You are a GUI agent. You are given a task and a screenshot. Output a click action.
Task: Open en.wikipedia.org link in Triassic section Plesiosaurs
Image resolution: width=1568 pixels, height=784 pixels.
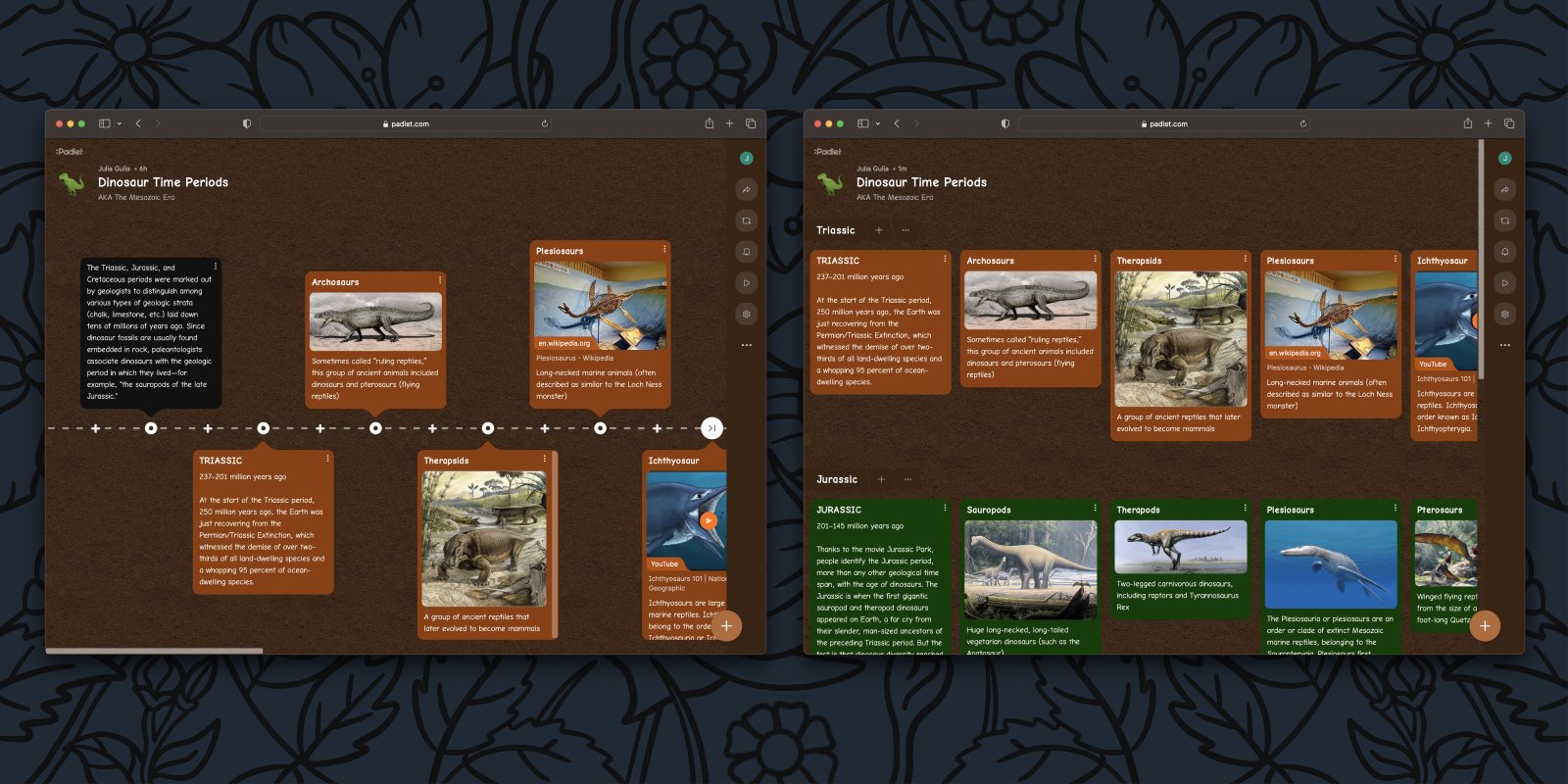1294,353
